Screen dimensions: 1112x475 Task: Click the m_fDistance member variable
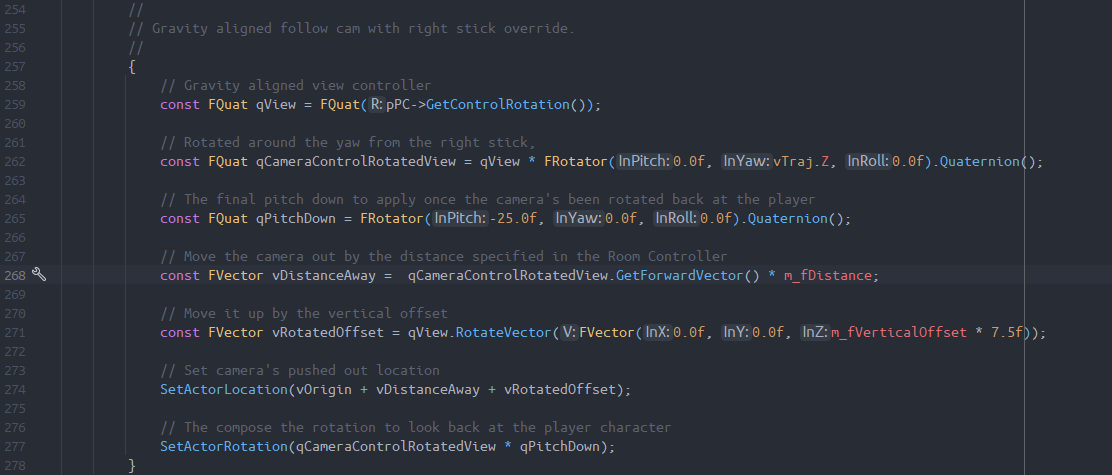pos(832,275)
